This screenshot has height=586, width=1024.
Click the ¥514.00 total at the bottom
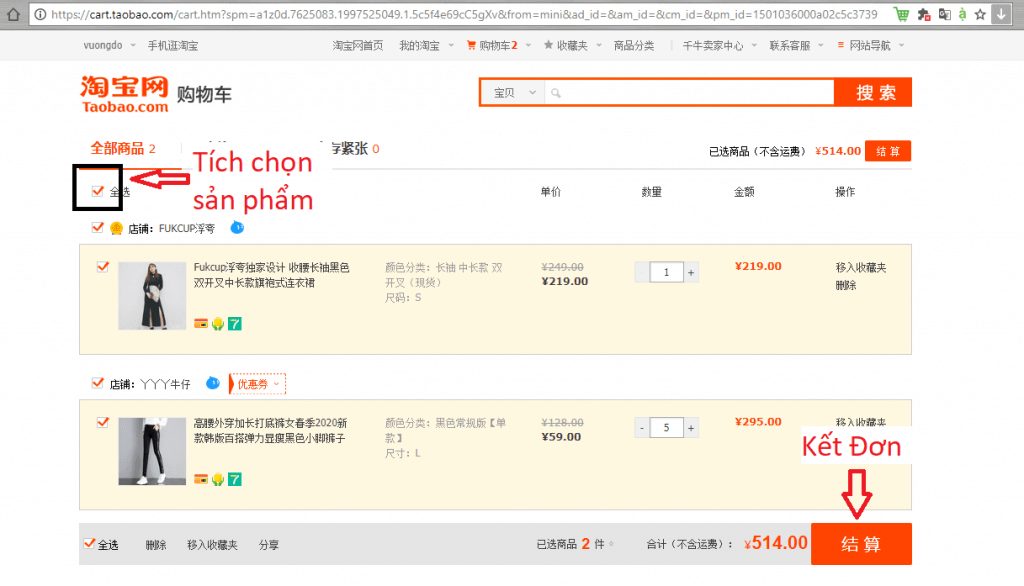776,542
